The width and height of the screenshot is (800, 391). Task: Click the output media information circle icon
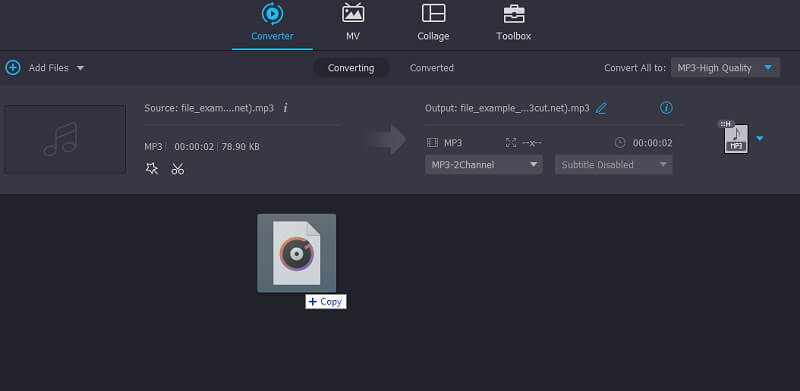(666, 108)
